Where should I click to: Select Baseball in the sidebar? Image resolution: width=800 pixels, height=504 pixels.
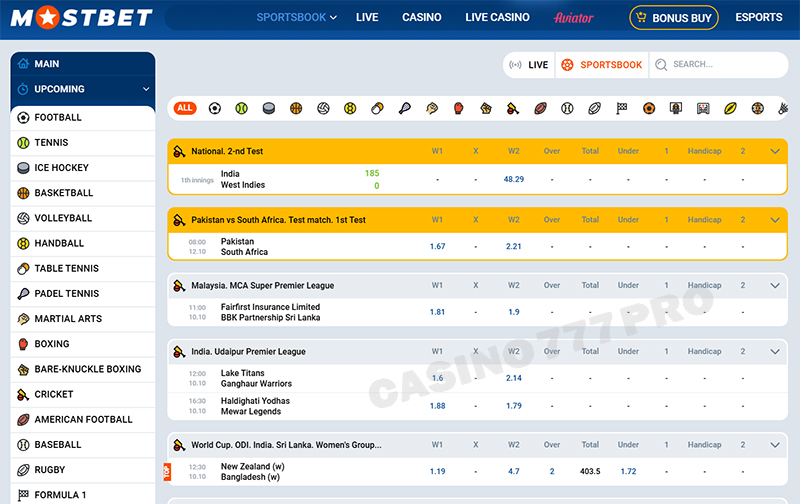(83, 445)
